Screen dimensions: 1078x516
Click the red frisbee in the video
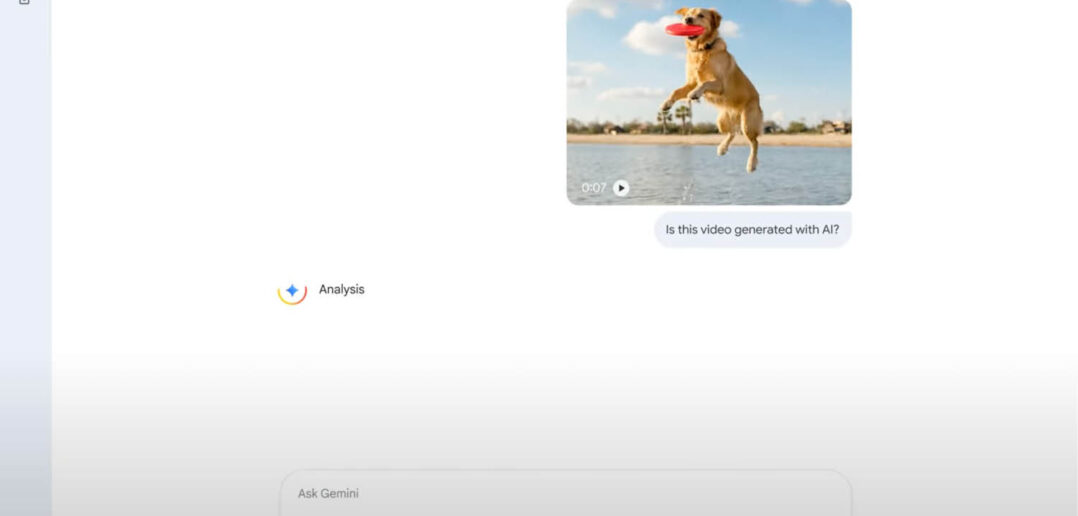pyautogui.click(x=684, y=29)
